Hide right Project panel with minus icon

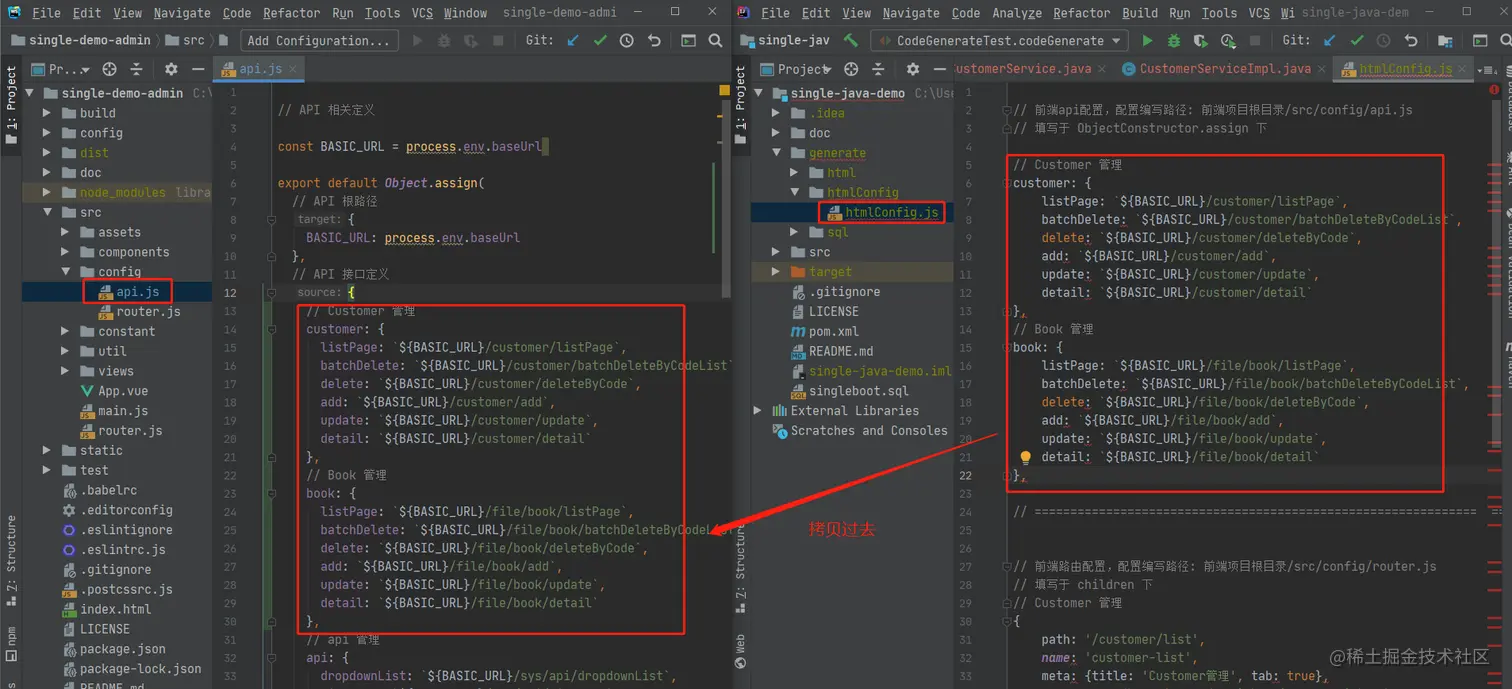pyautogui.click(x=939, y=69)
